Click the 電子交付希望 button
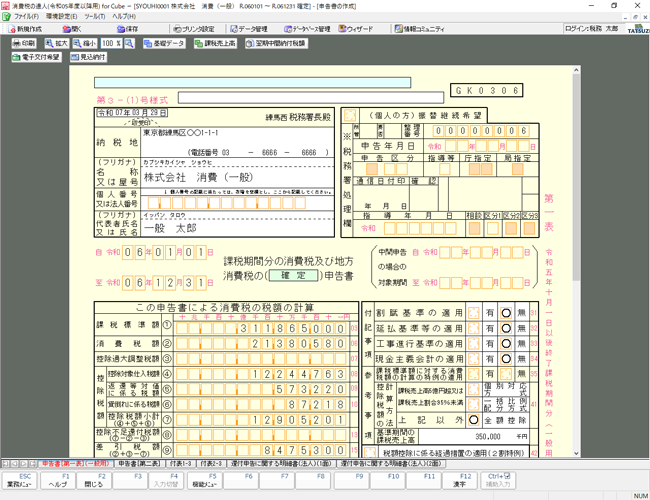The height and width of the screenshot is (500, 650). pos(36,57)
